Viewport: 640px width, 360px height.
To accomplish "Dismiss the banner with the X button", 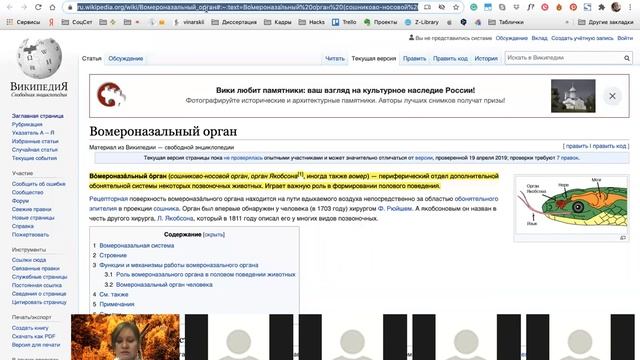I will tap(612, 96).
